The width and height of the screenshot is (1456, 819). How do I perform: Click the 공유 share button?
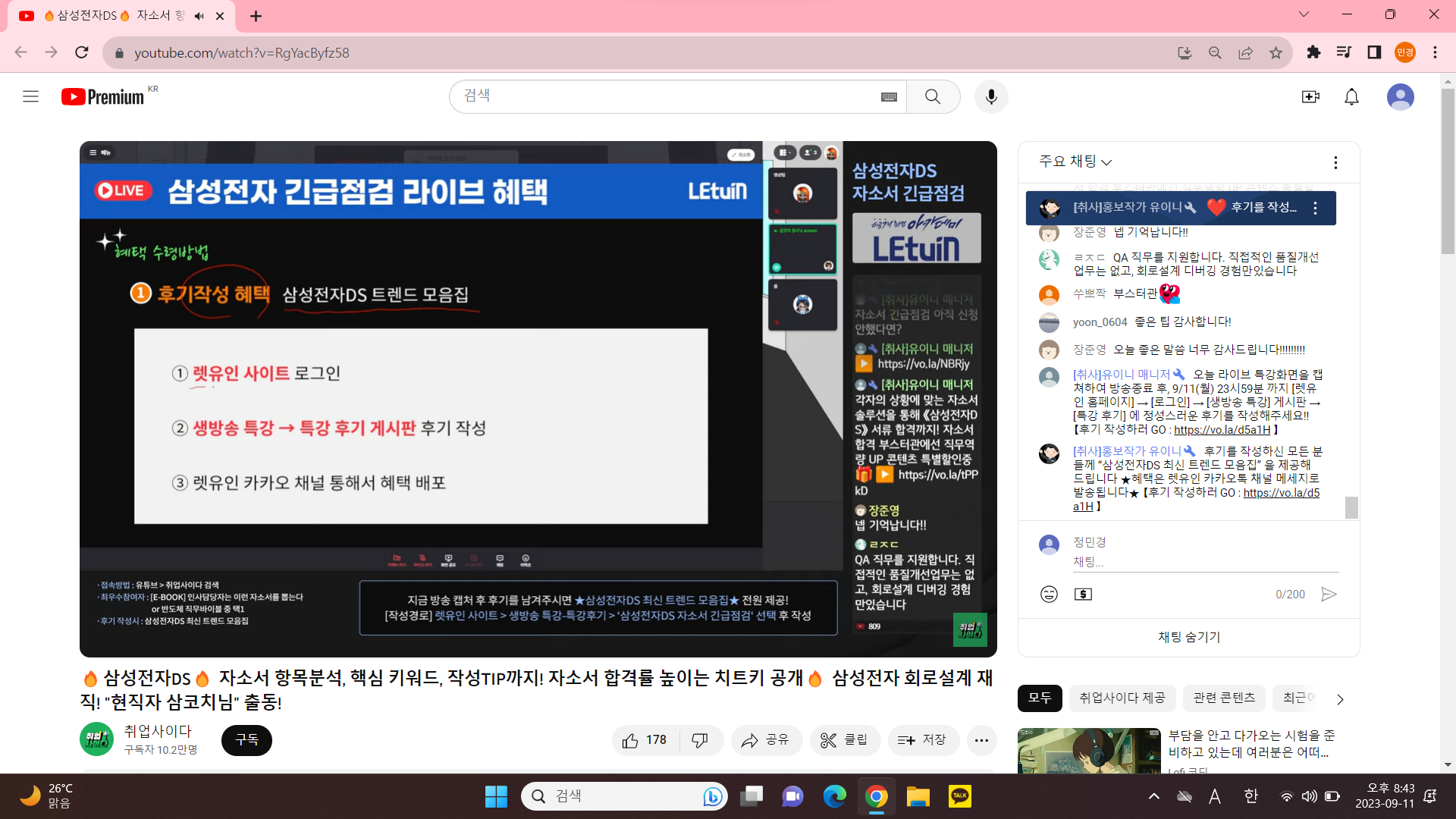pos(765,740)
